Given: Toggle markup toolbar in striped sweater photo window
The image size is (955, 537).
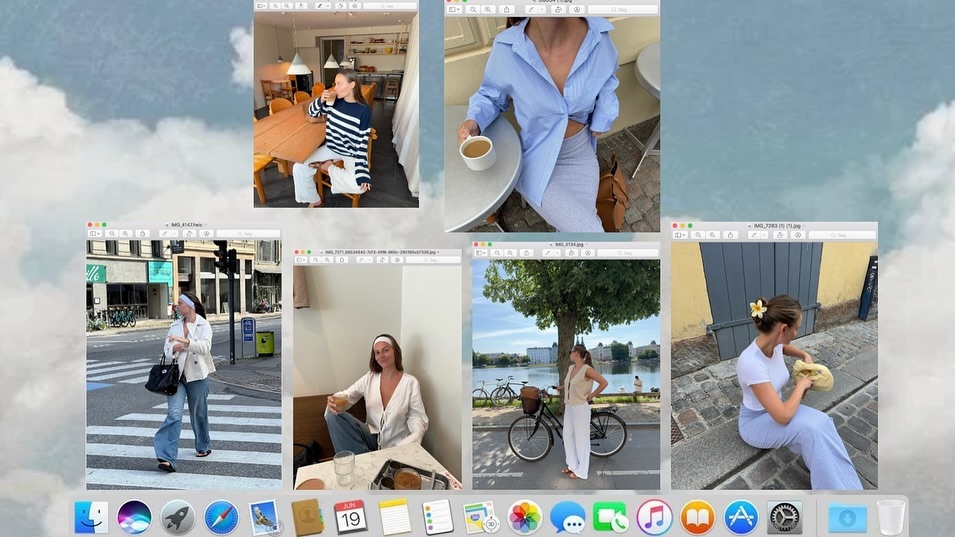Looking at the screenshot, I should click(356, 5).
